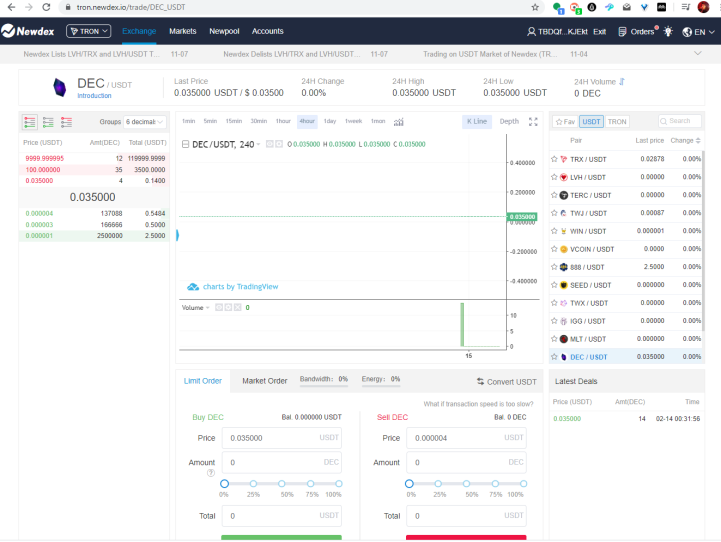Favorite the DEC / USDT pair star
Viewport: 721px width, 542px height.
pyautogui.click(x=554, y=357)
